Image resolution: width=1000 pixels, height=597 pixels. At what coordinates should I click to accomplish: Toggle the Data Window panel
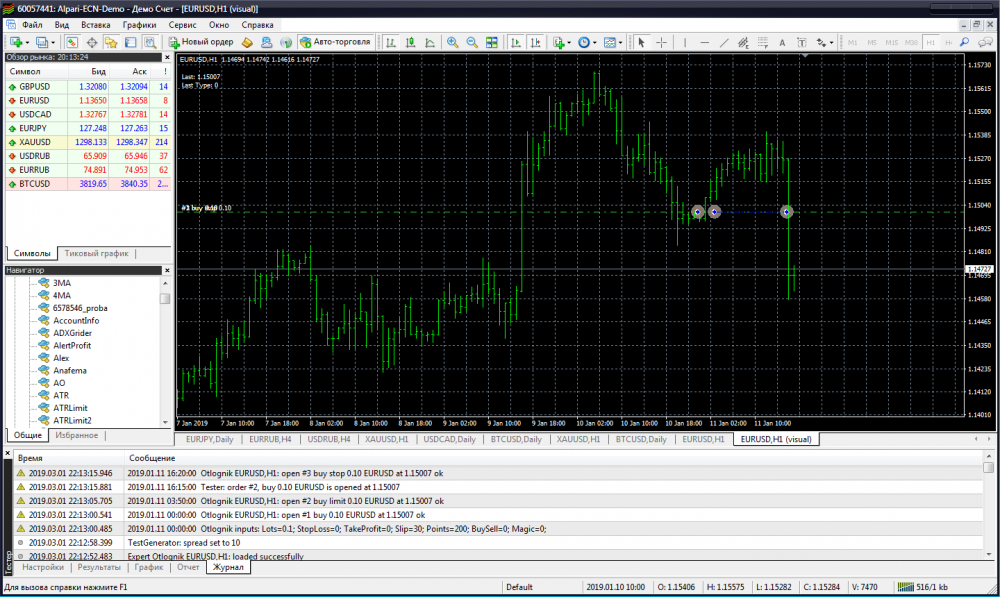click(92, 42)
